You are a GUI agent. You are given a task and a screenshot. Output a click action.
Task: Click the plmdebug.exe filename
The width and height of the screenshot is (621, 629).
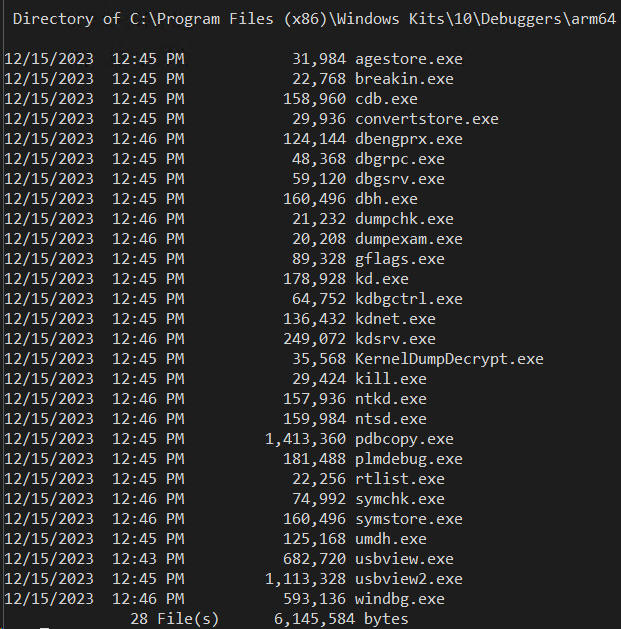point(408,459)
